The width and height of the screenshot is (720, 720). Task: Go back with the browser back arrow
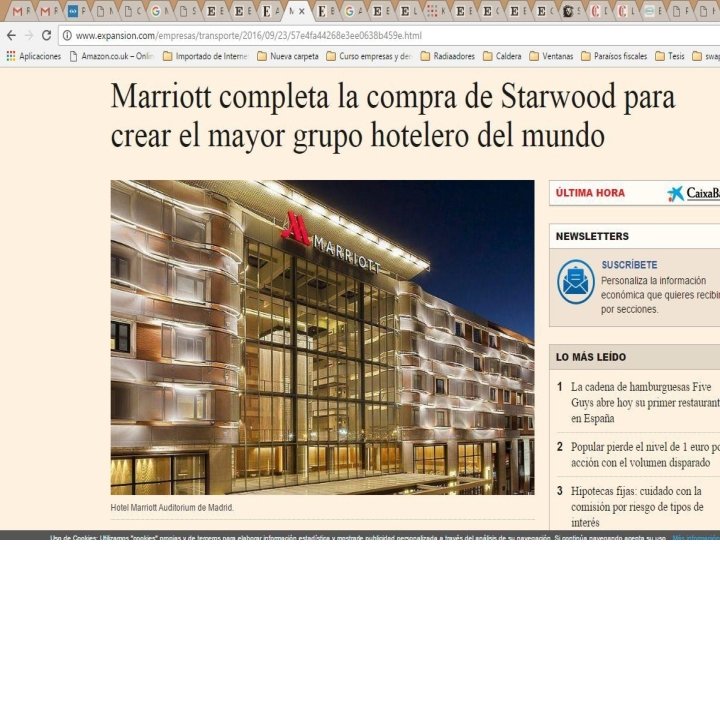[11, 35]
